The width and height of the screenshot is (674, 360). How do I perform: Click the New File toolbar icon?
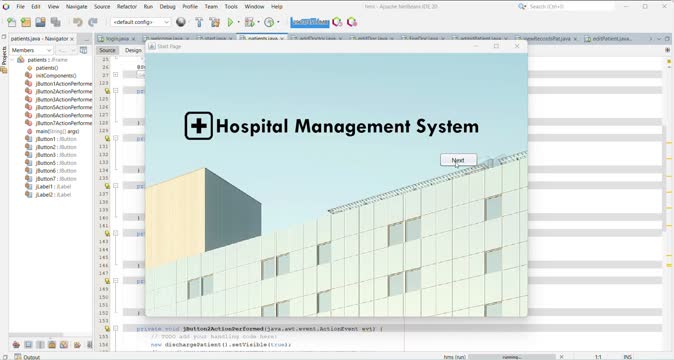click(12, 22)
